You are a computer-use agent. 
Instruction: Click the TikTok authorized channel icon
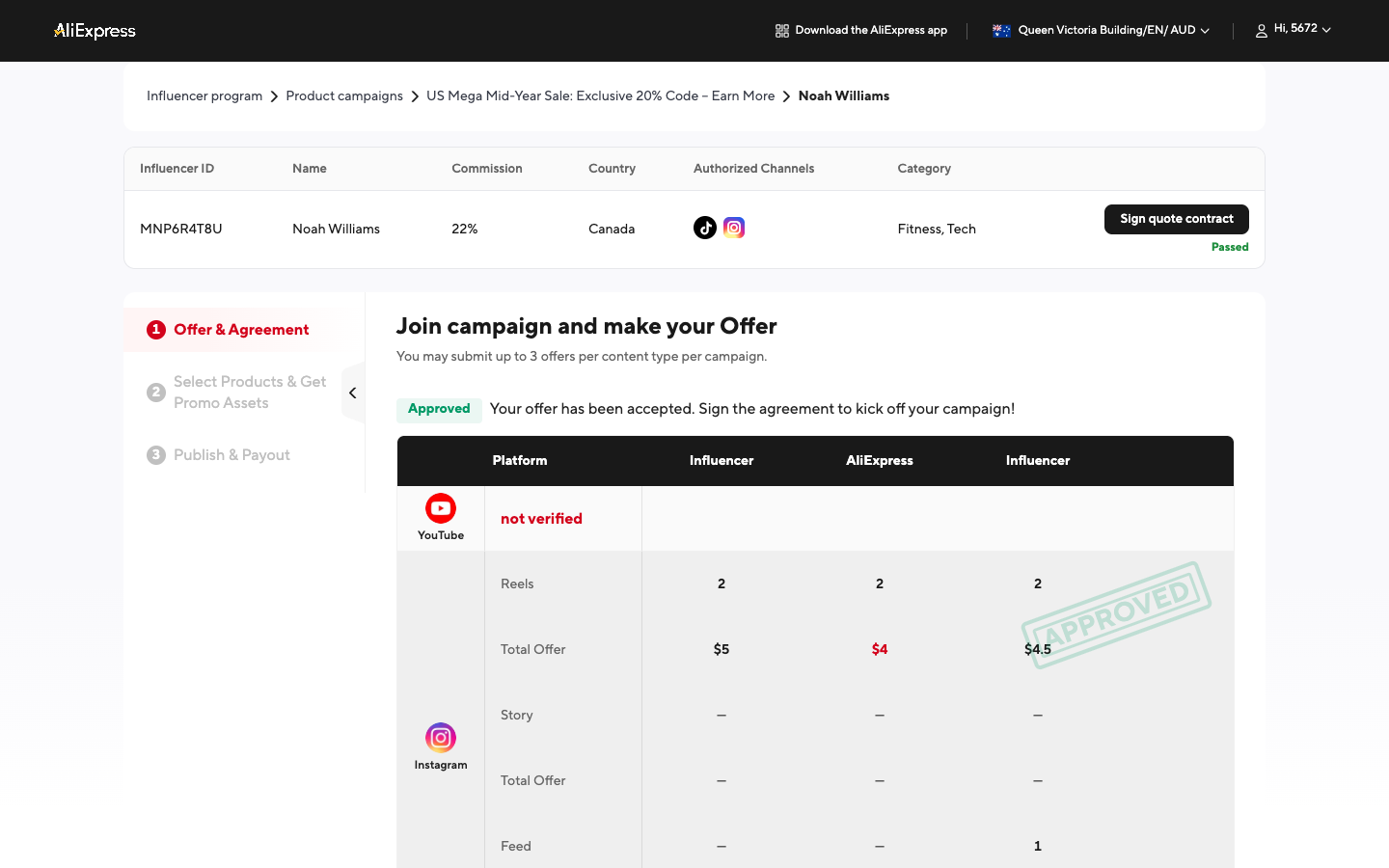705,228
